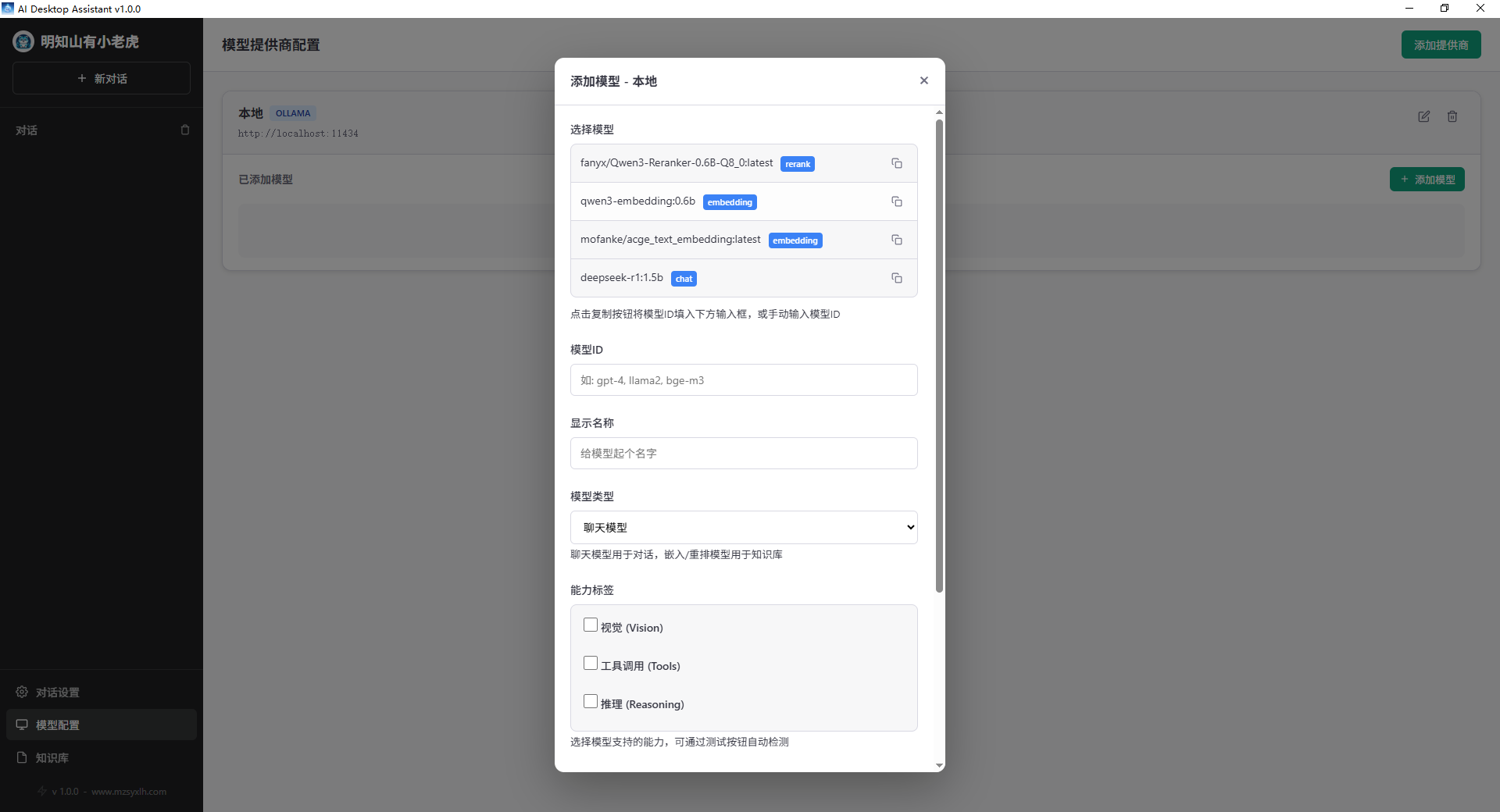Select the fanyx/Qwen3-Reranker-0.6B-Q8_0:latest row
Image resolution: width=1500 pixels, height=812 pixels.
point(744,163)
